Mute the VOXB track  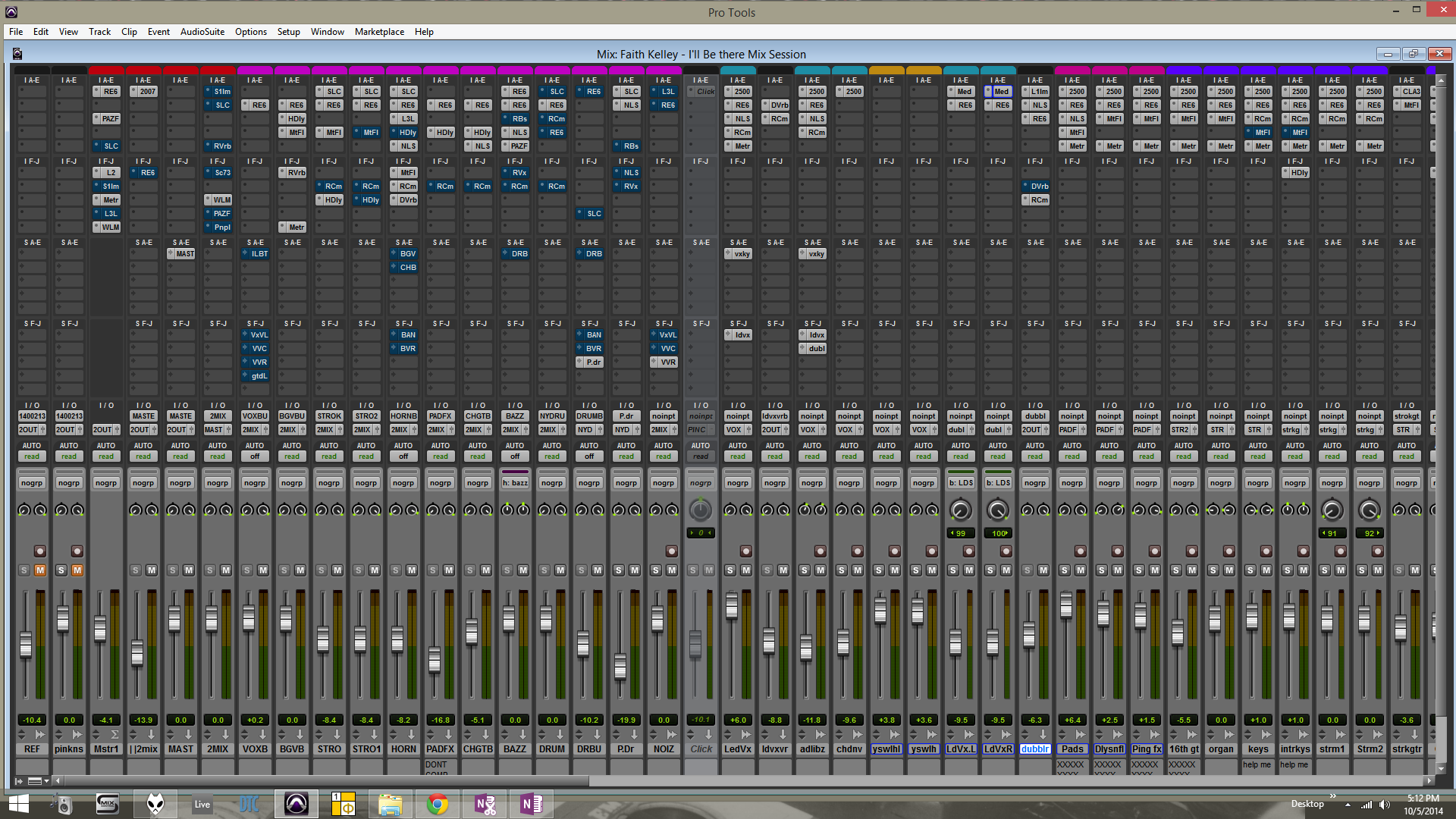(x=263, y=570)
